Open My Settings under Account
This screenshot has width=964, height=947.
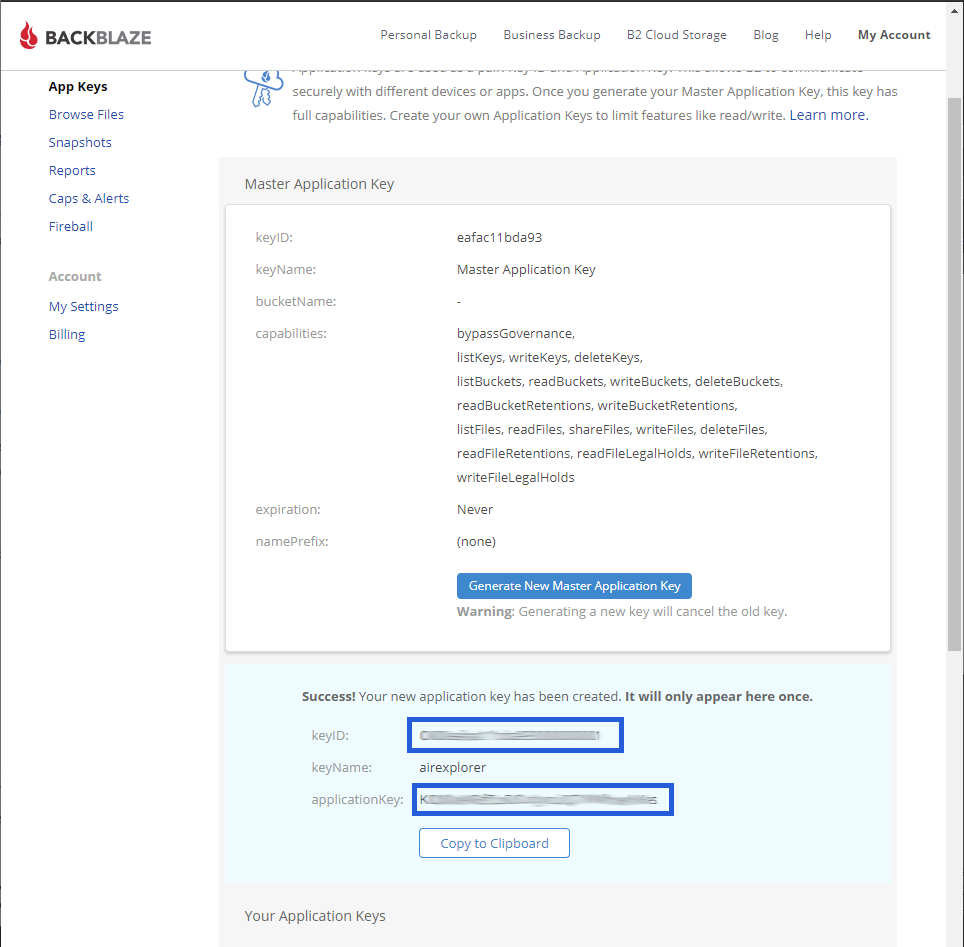(x=84, y=307)
